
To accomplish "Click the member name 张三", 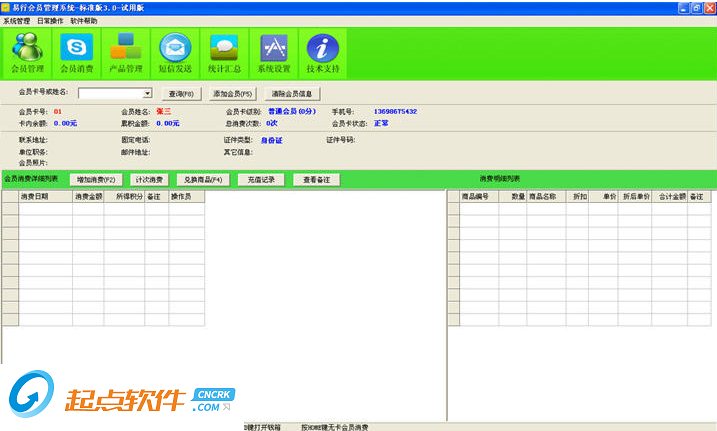I will tap(163, 112).
